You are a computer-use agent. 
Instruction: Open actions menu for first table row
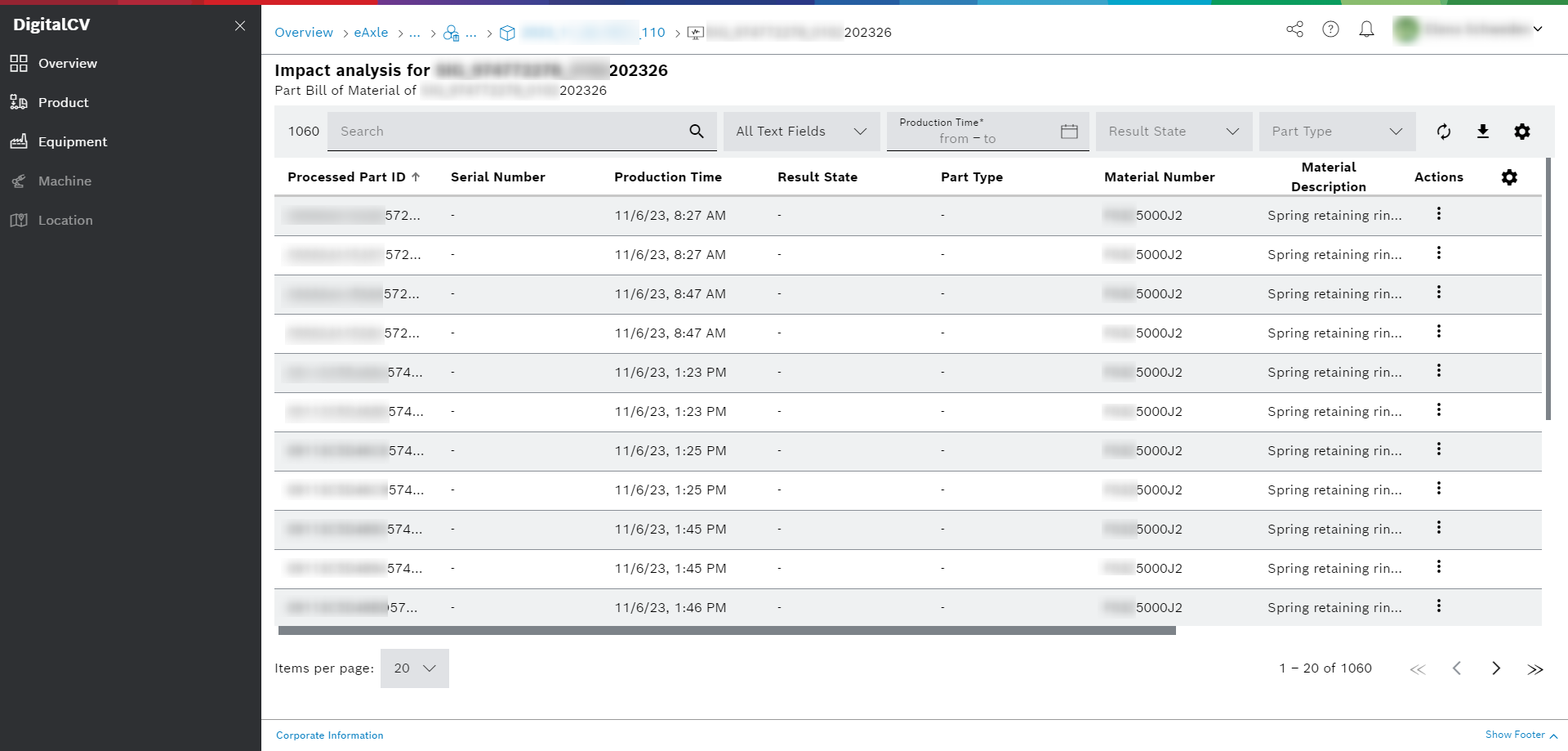[1438, 214]
